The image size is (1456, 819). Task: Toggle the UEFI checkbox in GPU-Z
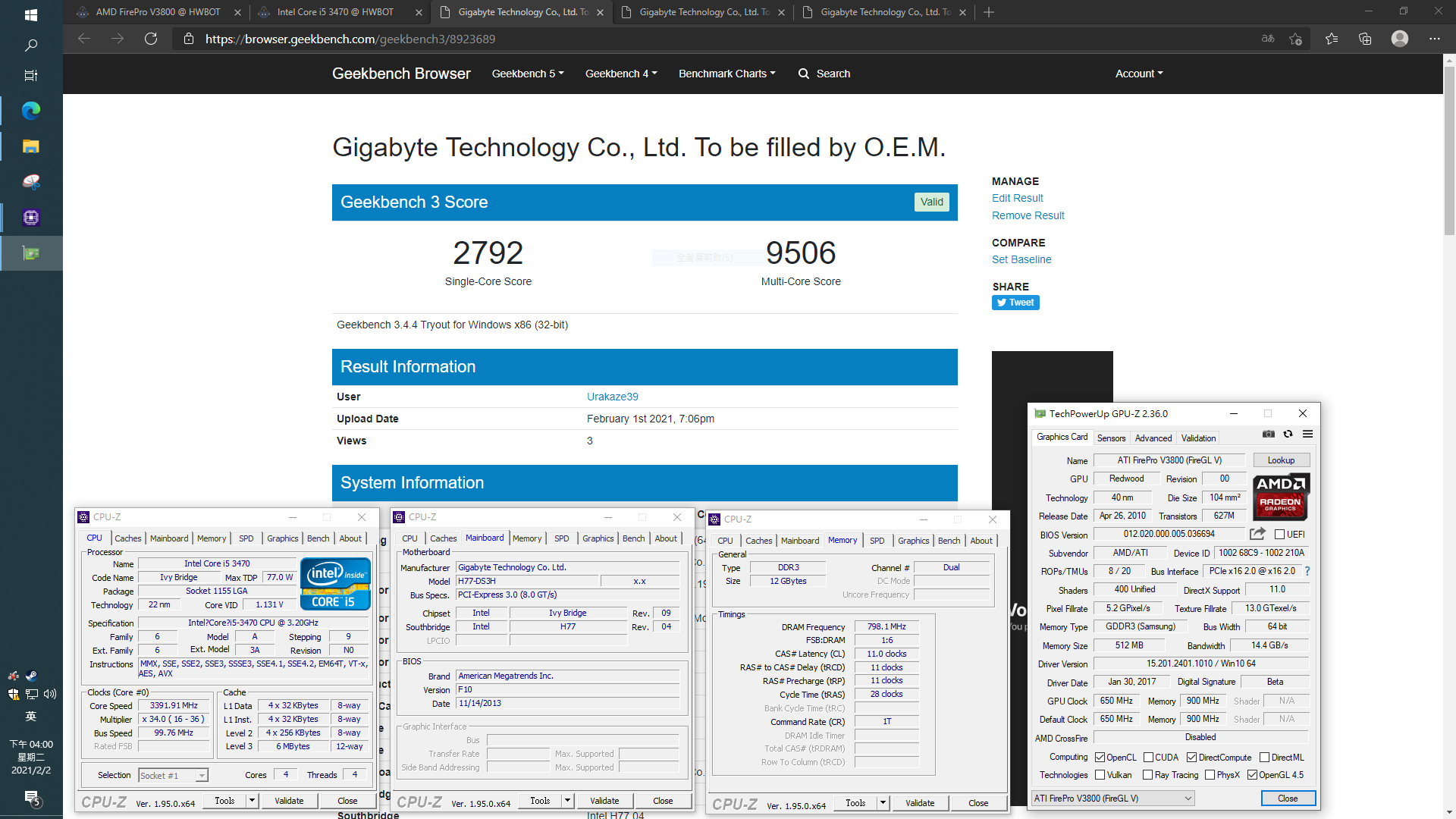(1279, 535)
